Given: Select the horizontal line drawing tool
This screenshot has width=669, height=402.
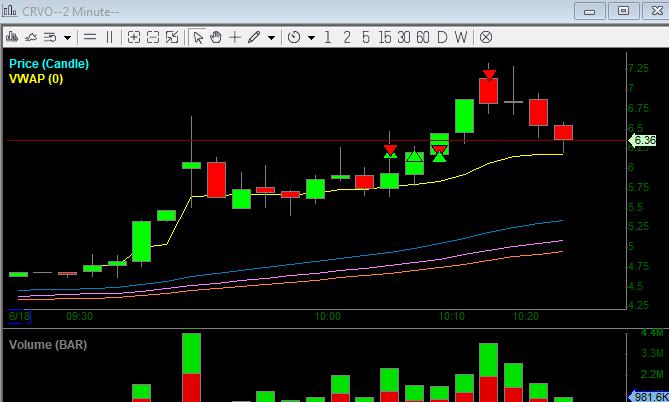Looking at the screenshot, I should point(90,38).
